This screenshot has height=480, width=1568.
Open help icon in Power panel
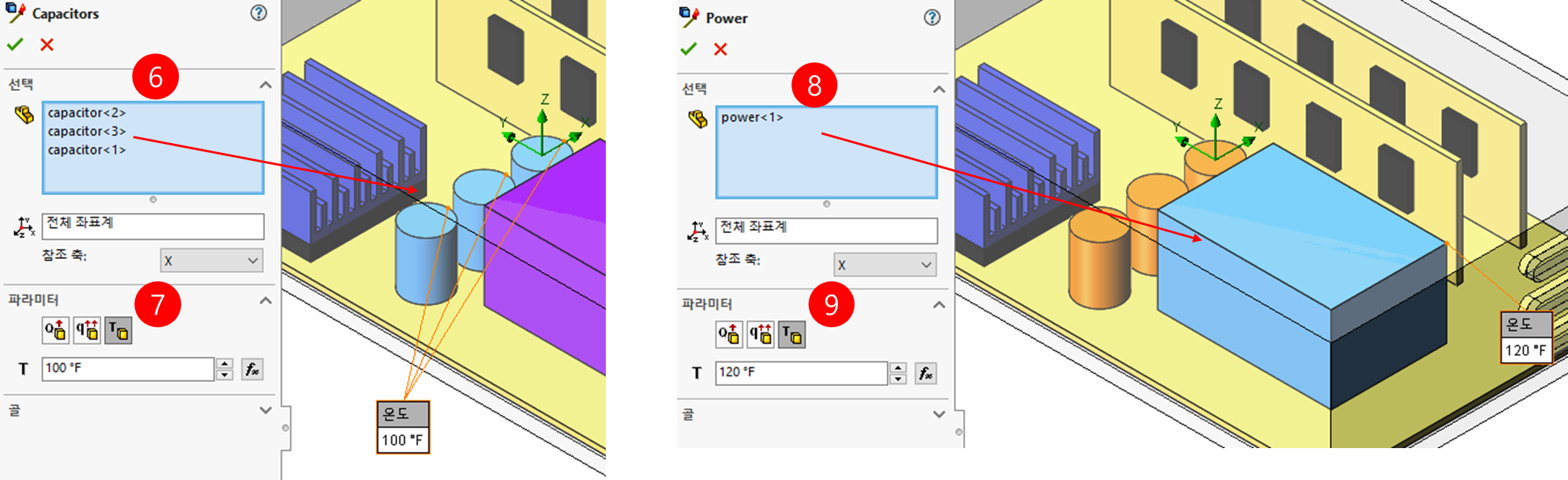pyautogui.click(x=932, y=17)
